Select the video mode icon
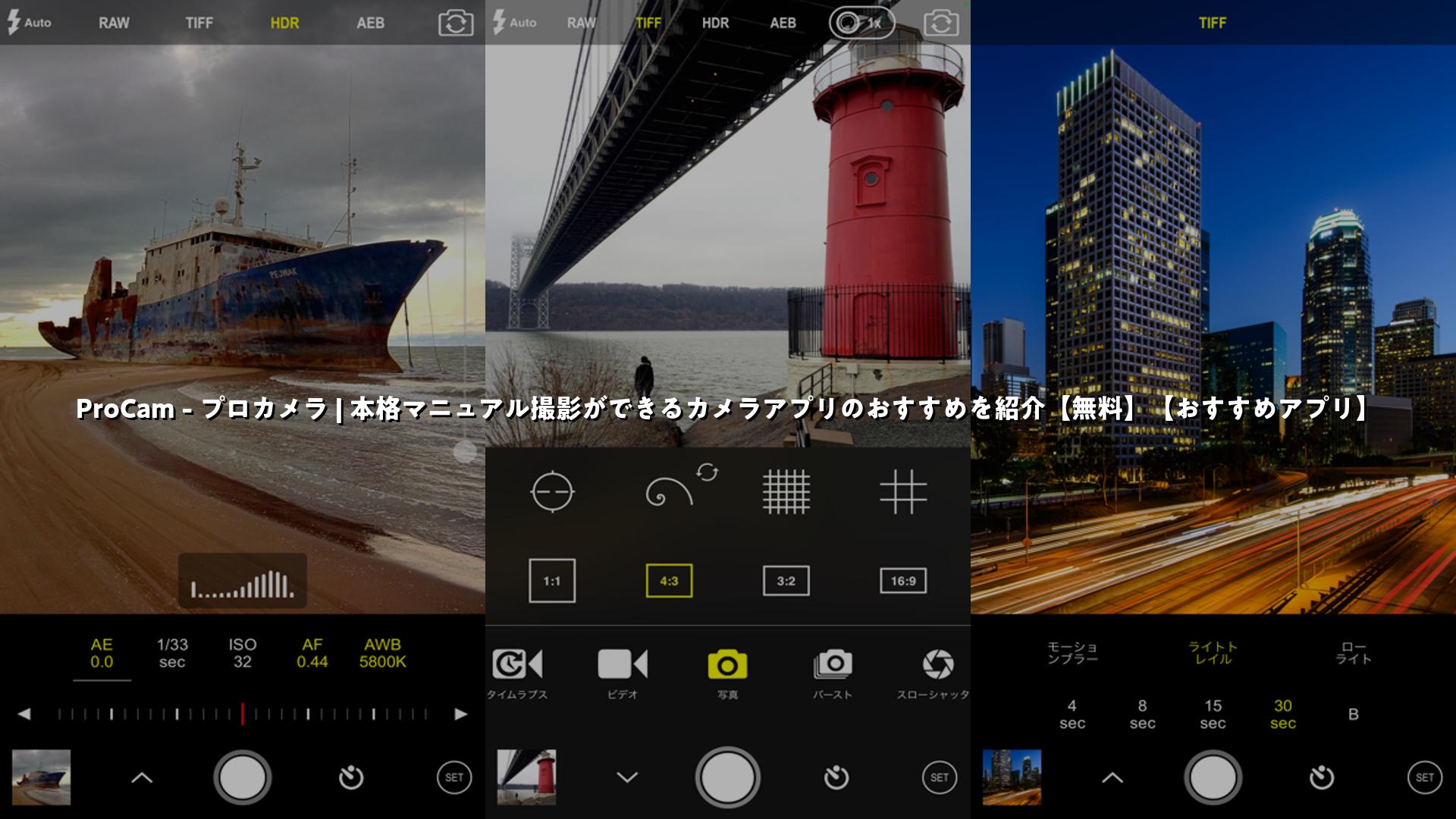The height and width of the screenshot is (819, 1456). pos(623,665)
